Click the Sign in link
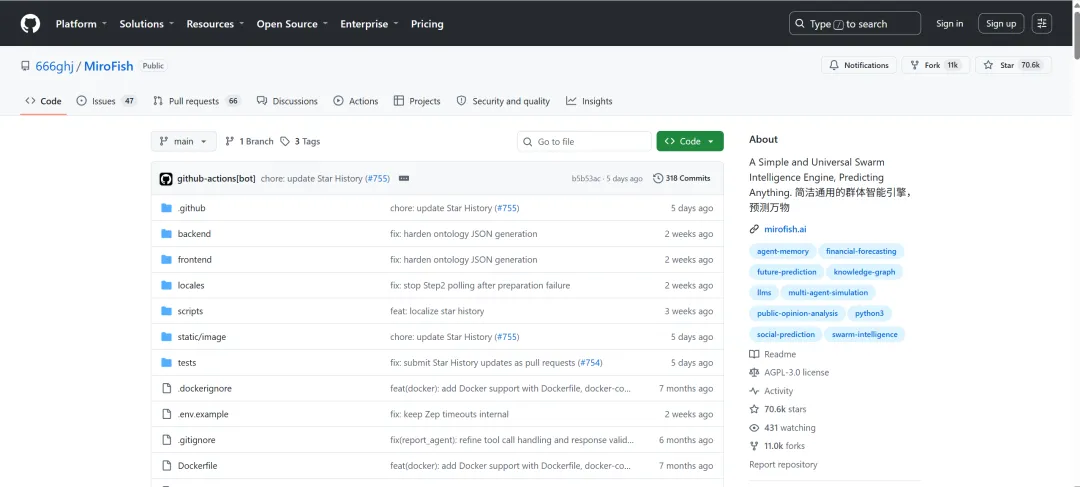1080x487 pixels. pos(949,23)
